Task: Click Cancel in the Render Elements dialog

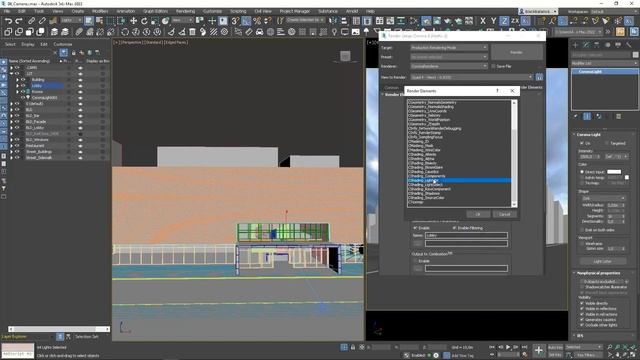Action: (504, 214)
